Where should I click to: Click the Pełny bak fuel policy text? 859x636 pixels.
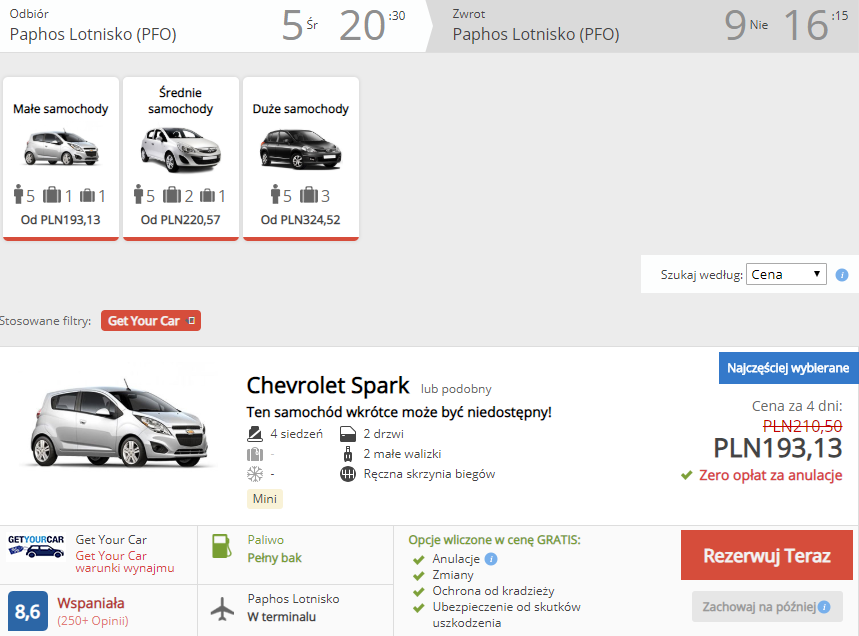[x=274, y=558]
